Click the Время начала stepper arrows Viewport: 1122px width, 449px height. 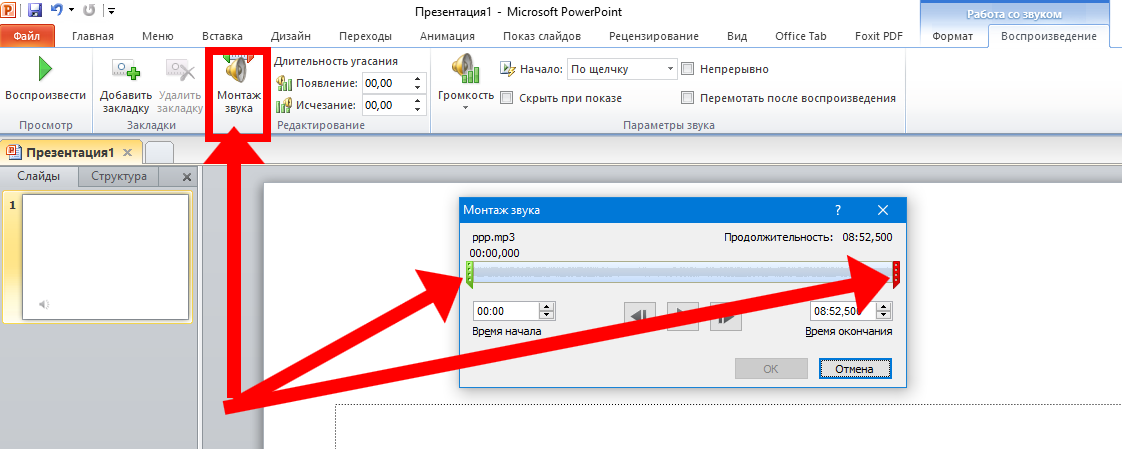tap(547, 312)
